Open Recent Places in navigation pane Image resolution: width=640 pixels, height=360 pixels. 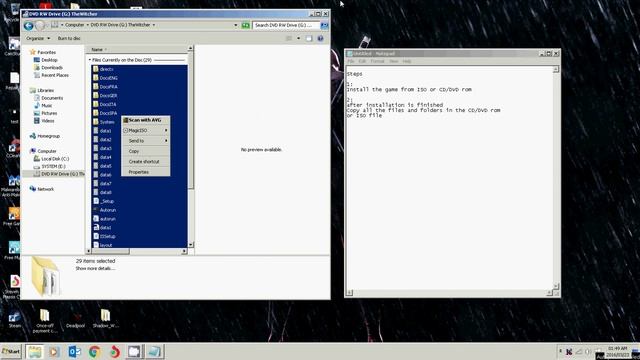[51, 76]
